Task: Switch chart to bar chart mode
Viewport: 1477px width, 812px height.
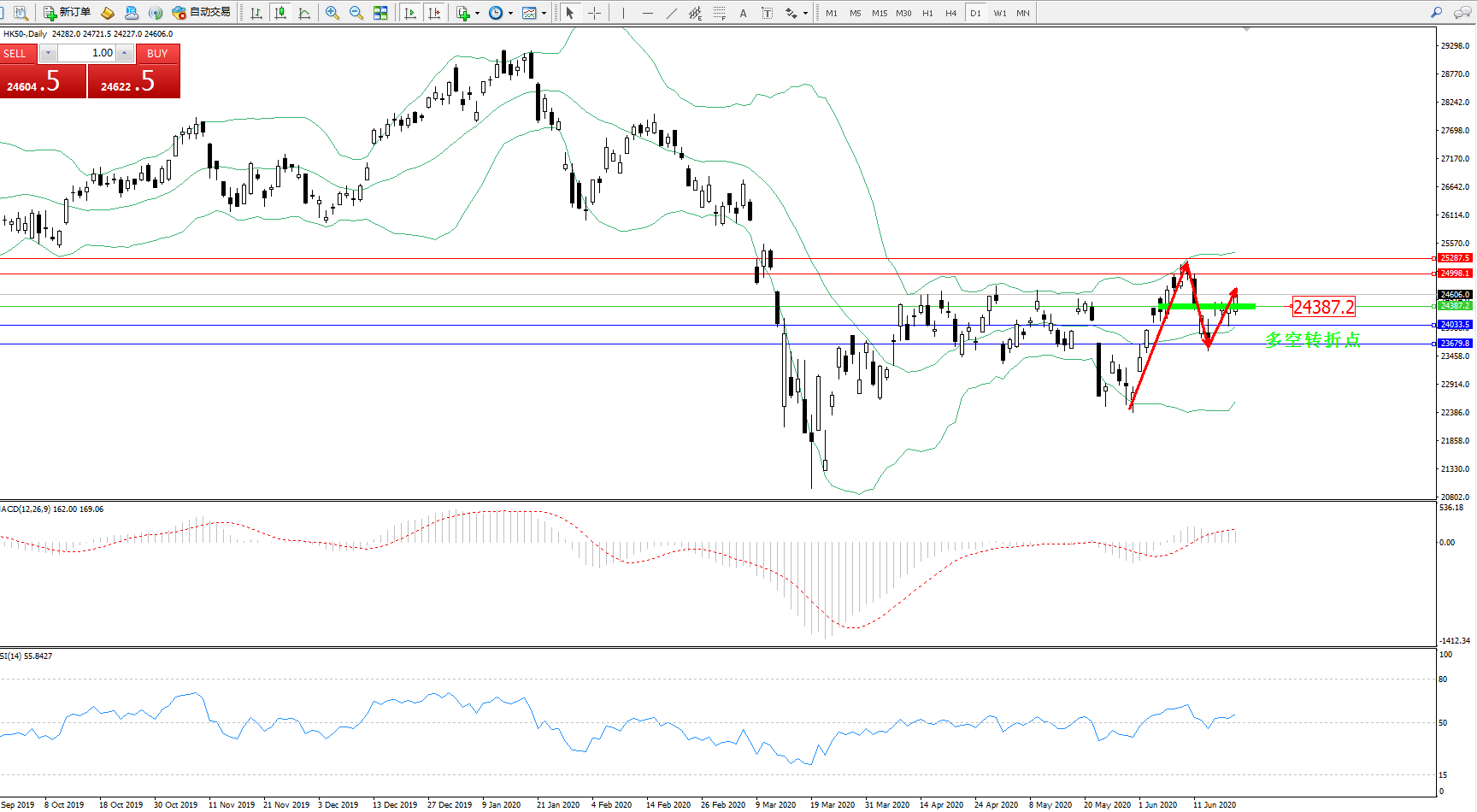Action: pyautogui.click(x=256, y=13)
